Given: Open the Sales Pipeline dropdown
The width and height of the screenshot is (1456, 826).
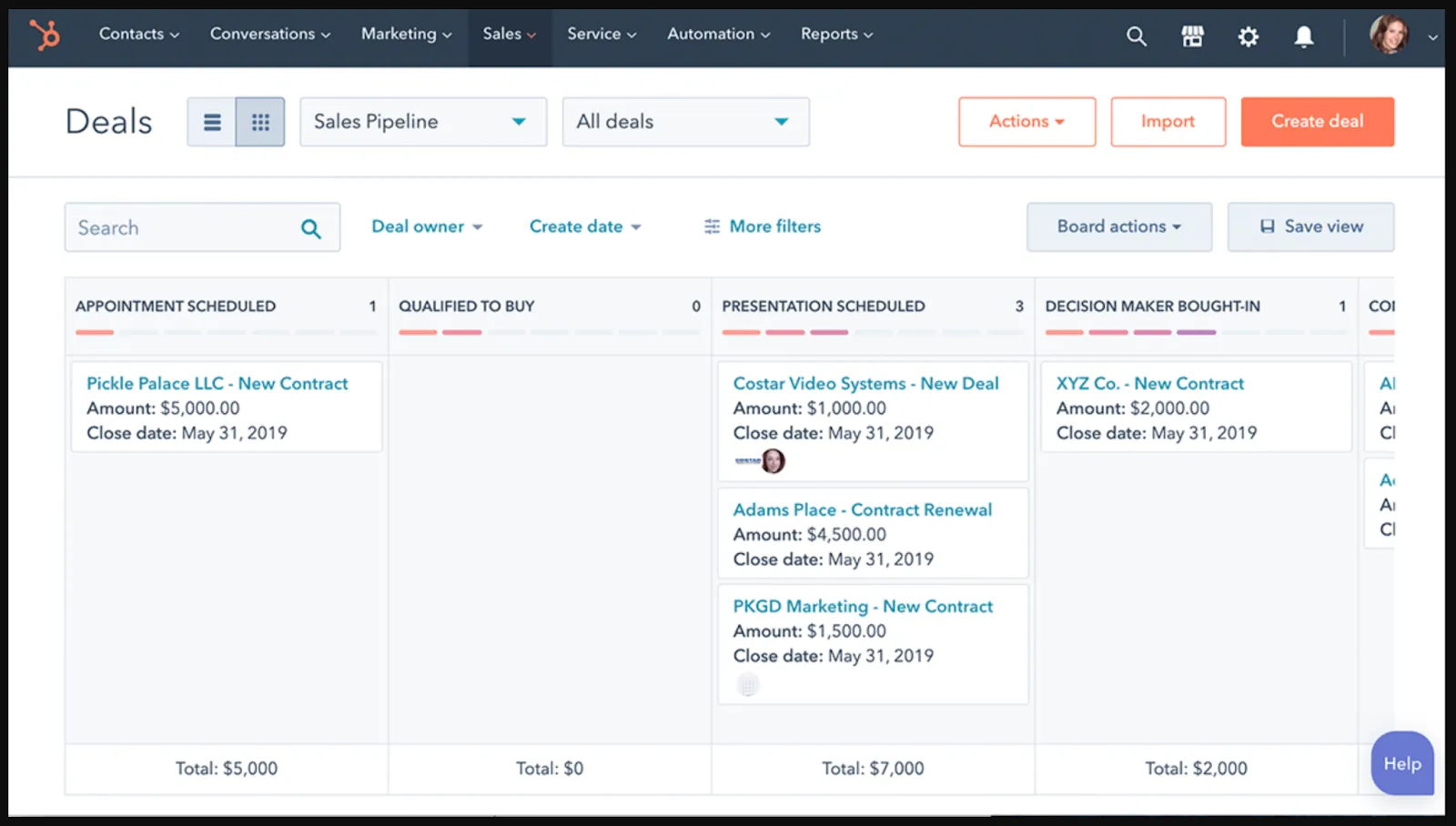Looking at the screenshot, I should point(423,122).
